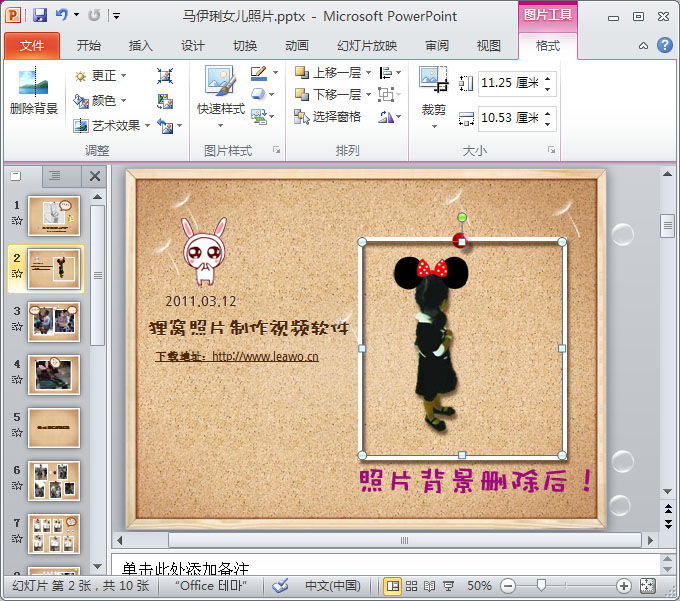Switch to the Review (审阅) tab

pos(437,46)
